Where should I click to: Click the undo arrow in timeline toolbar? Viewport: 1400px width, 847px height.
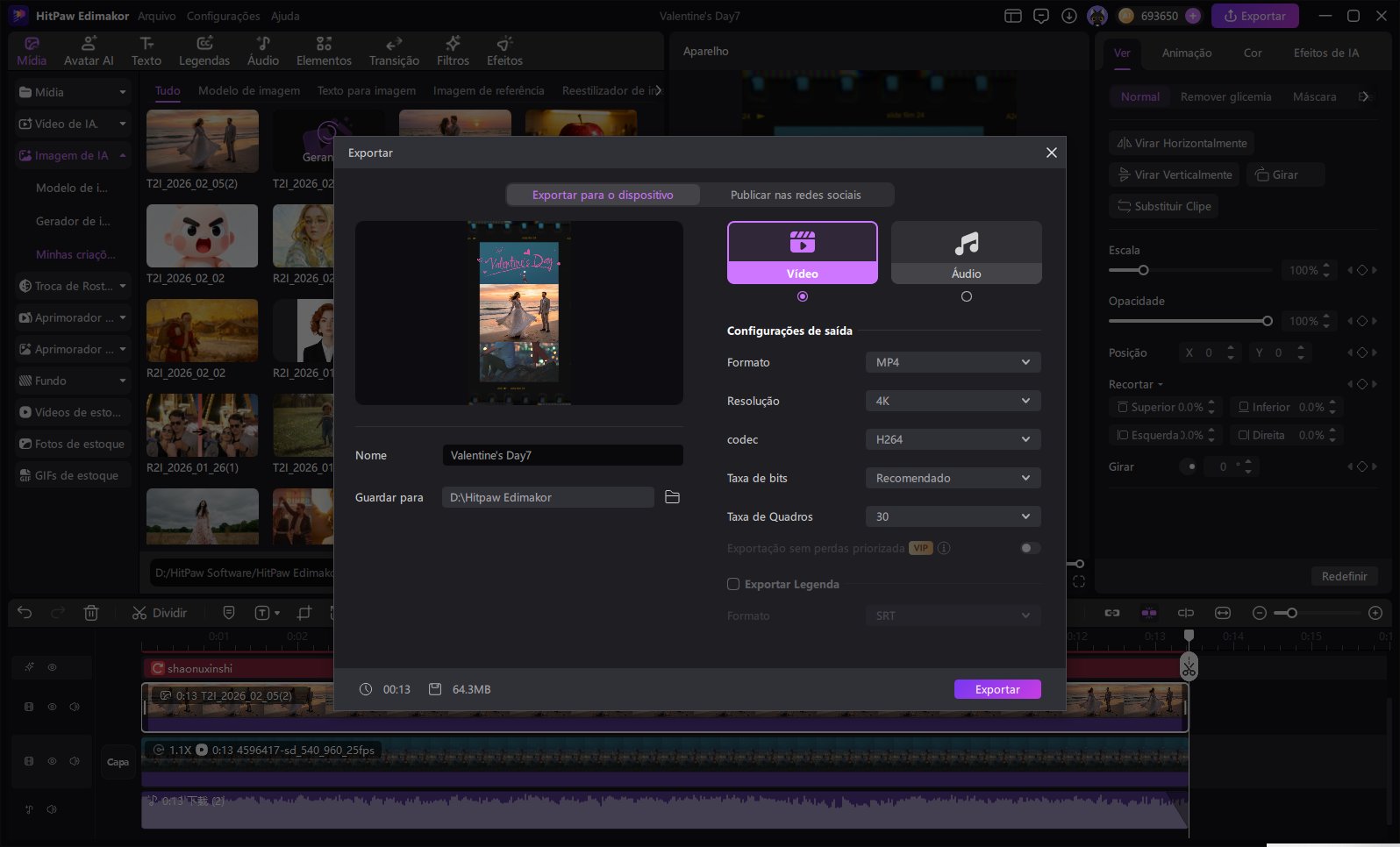(x=25, y=613)
